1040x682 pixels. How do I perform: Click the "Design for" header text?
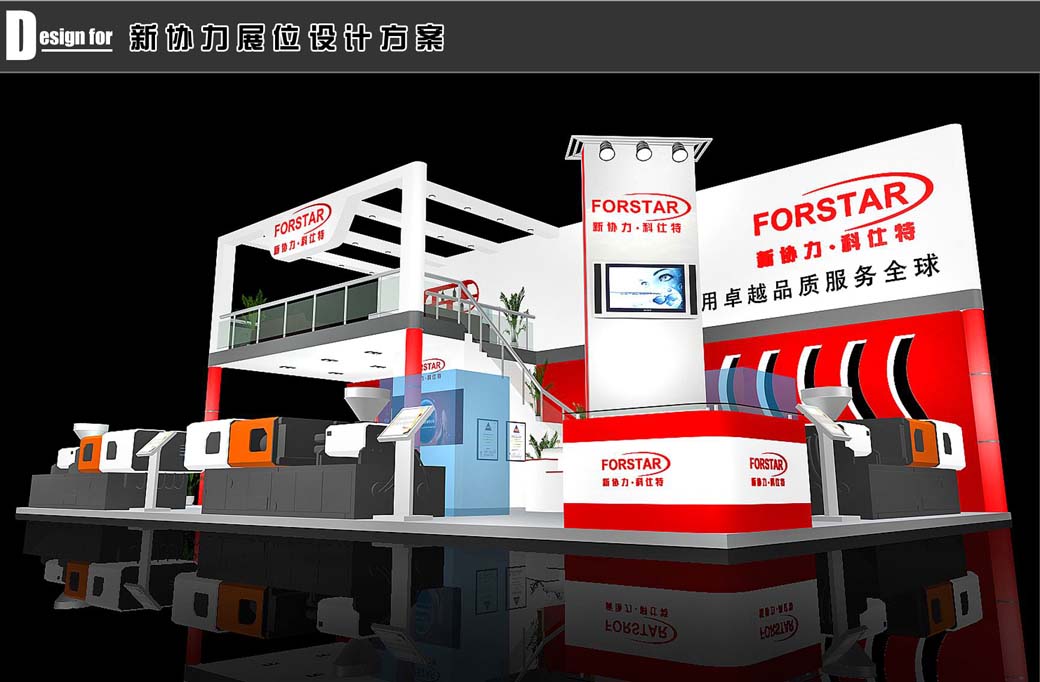[60, 37]
